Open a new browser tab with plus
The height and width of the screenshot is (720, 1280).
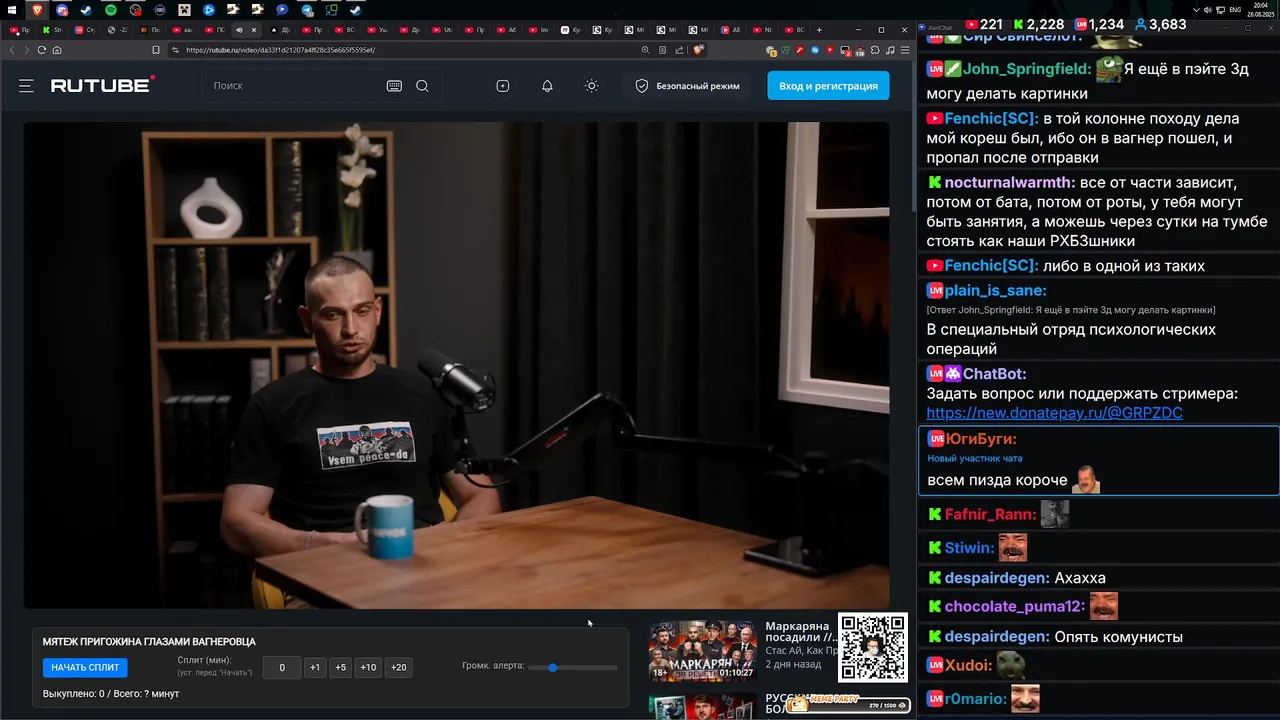pos(819,30)
